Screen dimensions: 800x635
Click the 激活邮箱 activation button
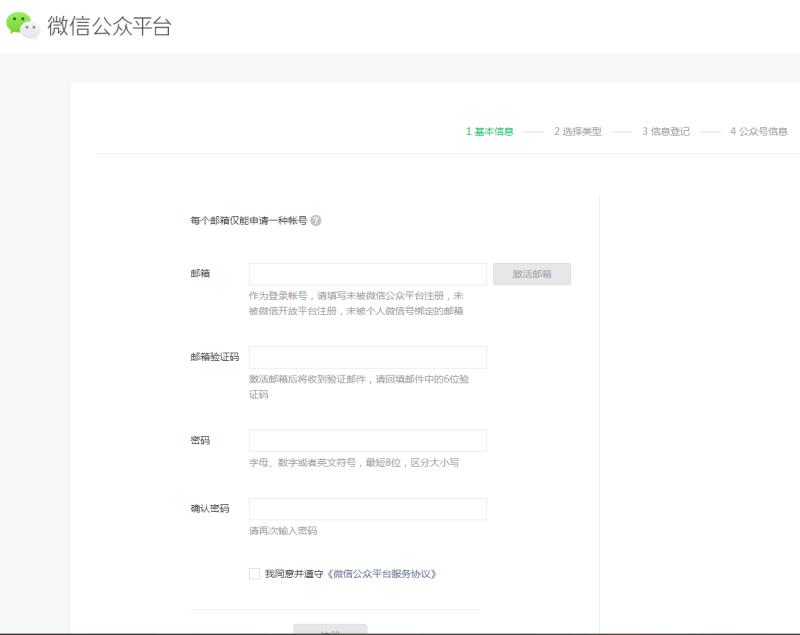tap(530, 273)
